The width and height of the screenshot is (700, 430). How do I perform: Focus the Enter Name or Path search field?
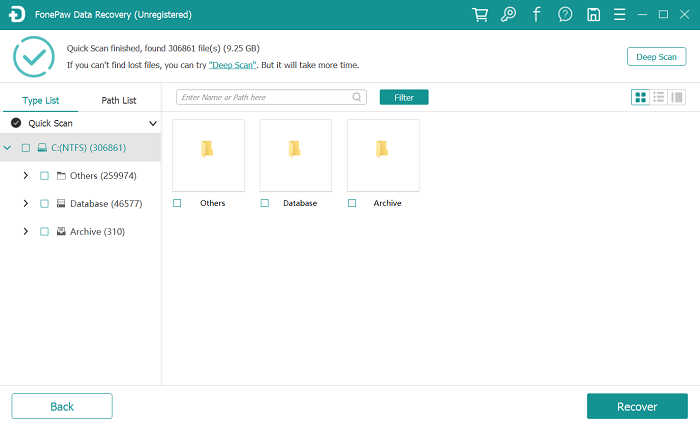pos(271,97)
